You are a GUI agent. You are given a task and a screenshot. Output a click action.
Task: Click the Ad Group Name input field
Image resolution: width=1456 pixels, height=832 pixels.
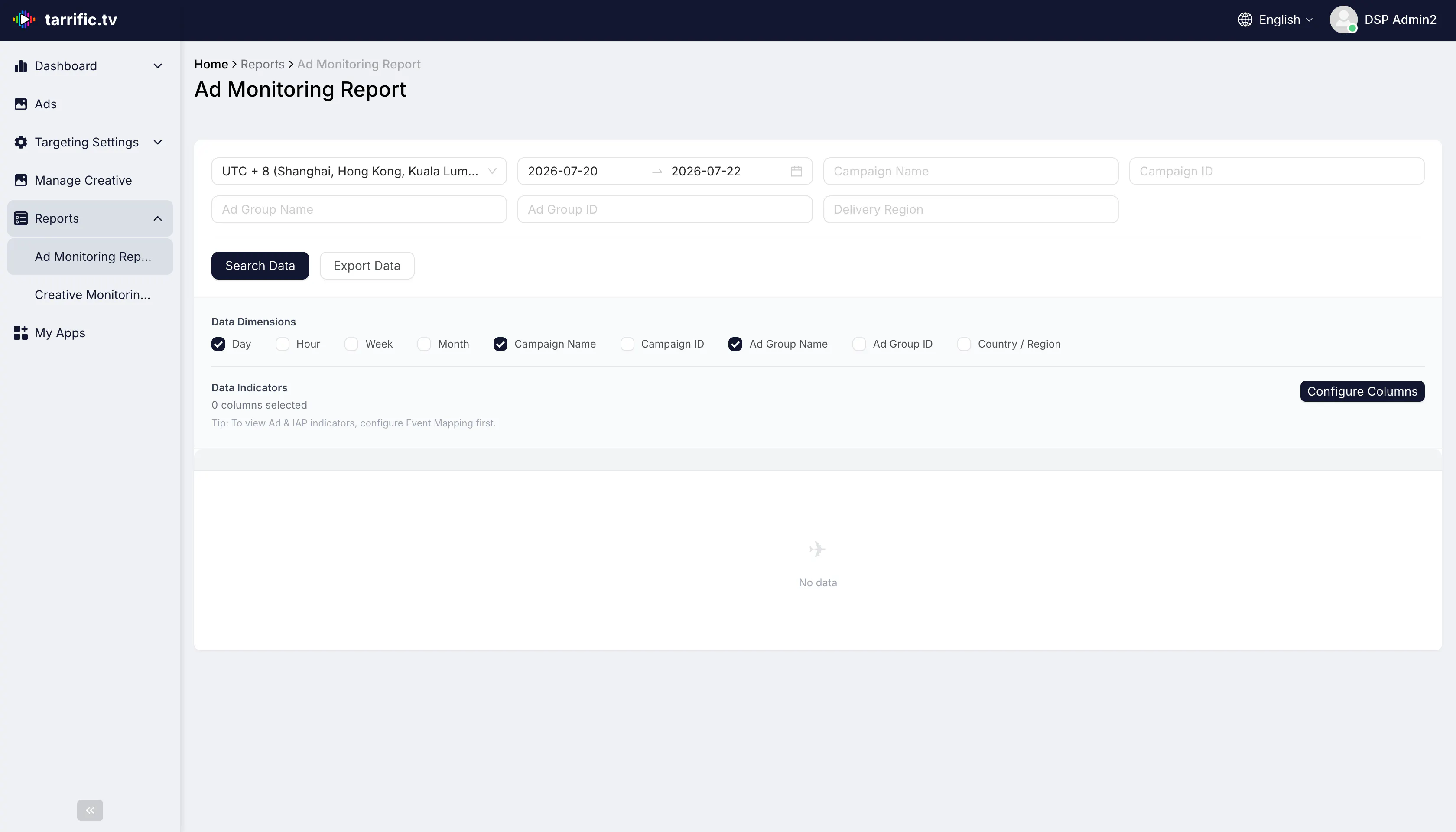[359, 210]
